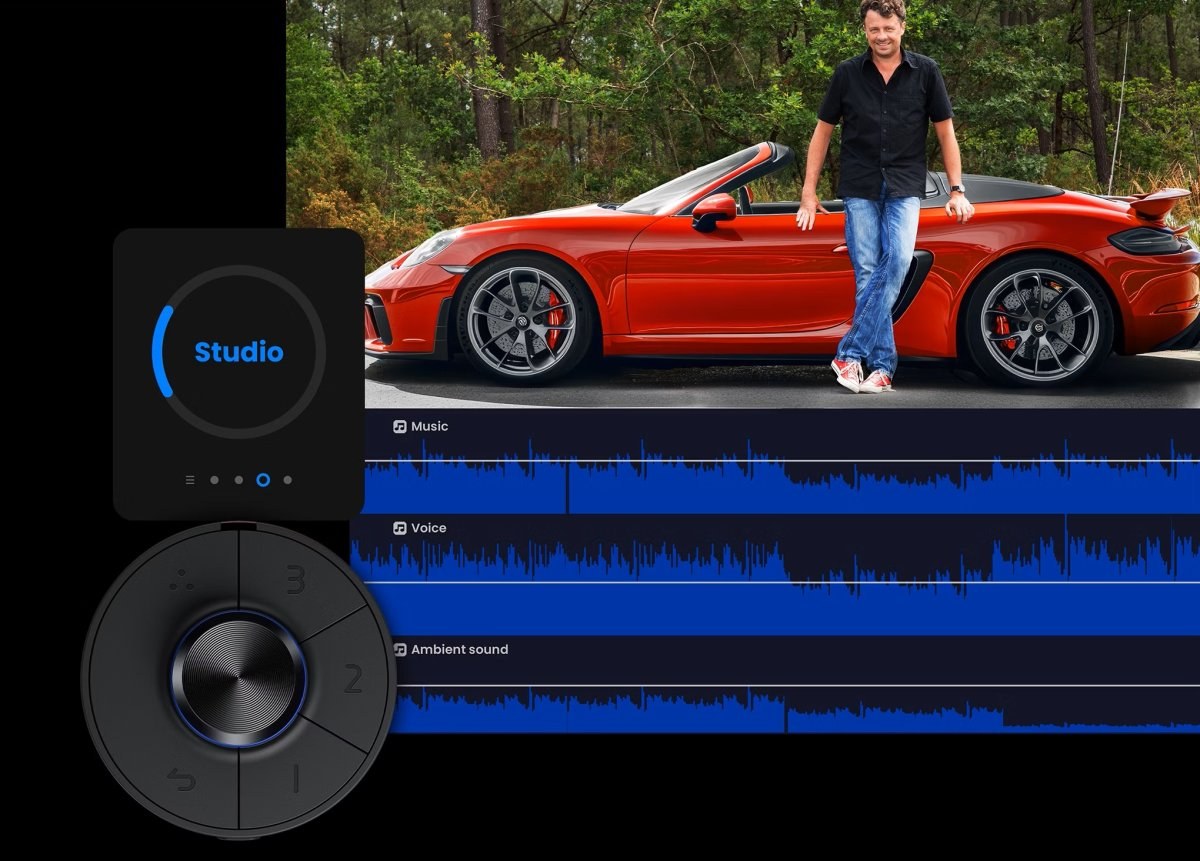
Task: Click the Music track note icon
Action: tap(400, 426)
